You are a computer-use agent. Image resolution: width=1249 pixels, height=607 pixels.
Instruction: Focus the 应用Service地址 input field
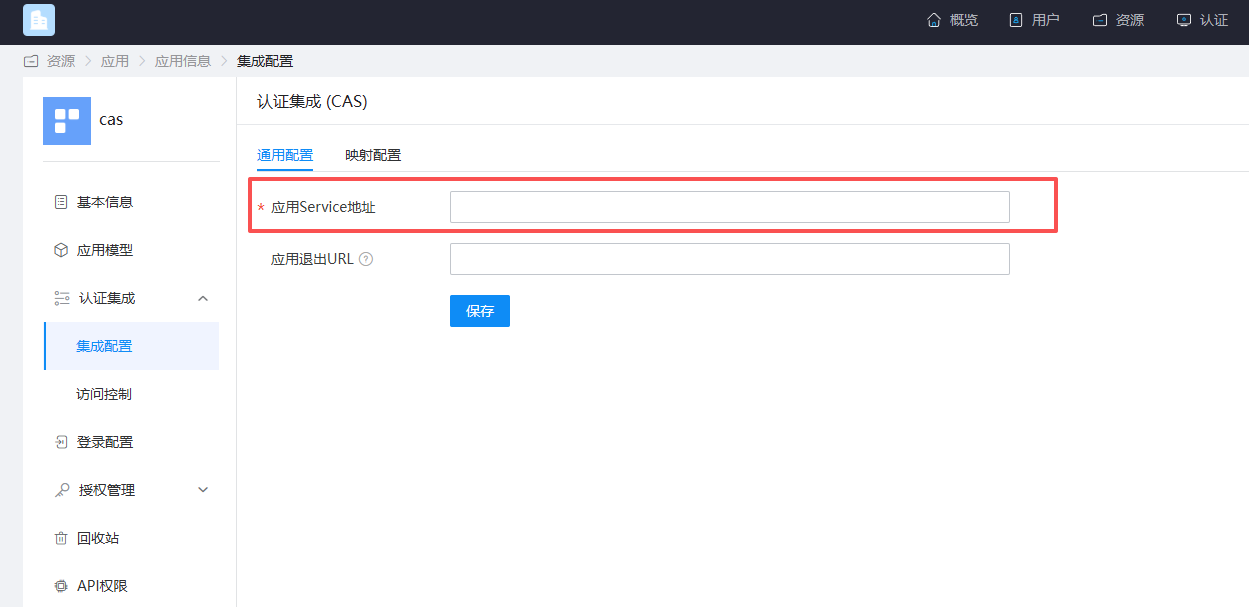pyautogui.click(x=730, y=207)
